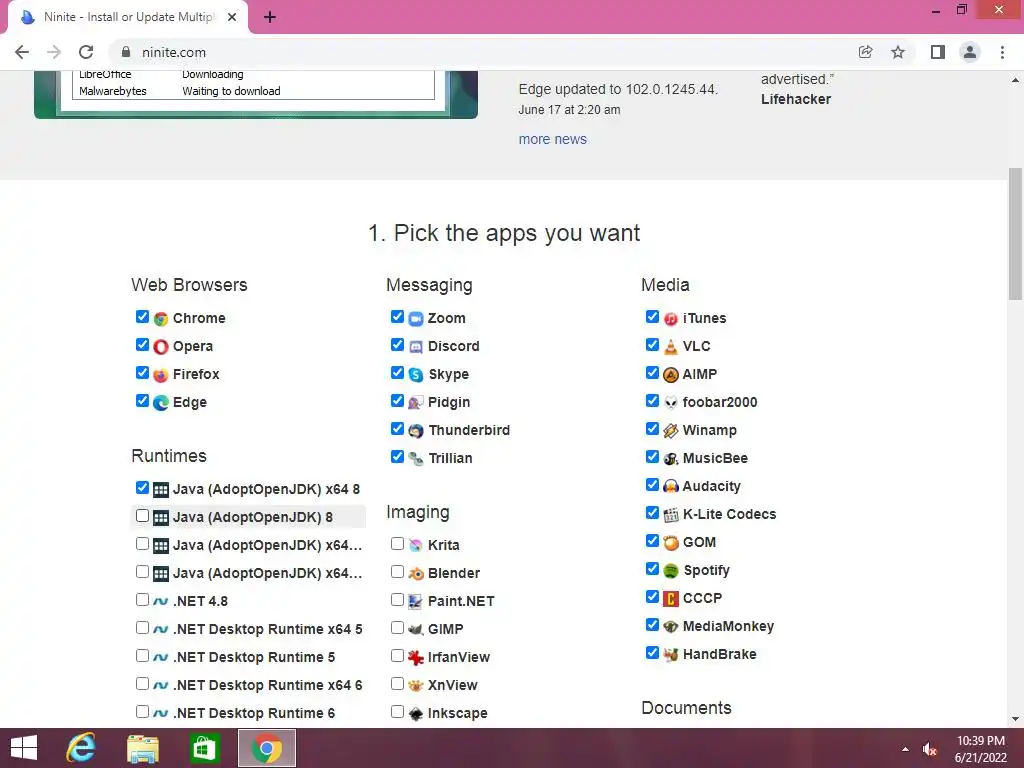Tick the Inkscape checkbox
1024x768 pixels.
click(x=397, y=712)
